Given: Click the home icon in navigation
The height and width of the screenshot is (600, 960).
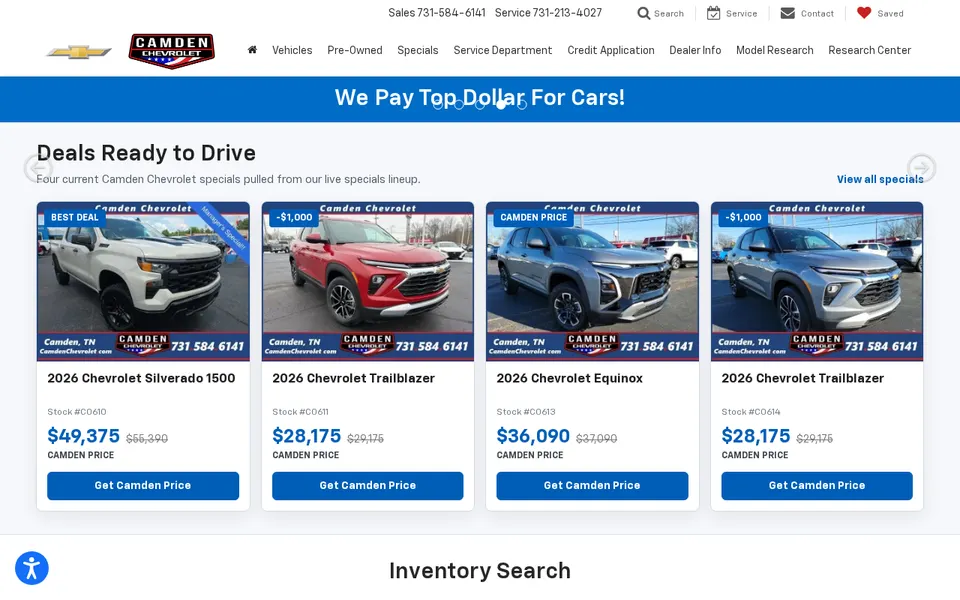Looking at the screenshot, I should tap(252, 50).
